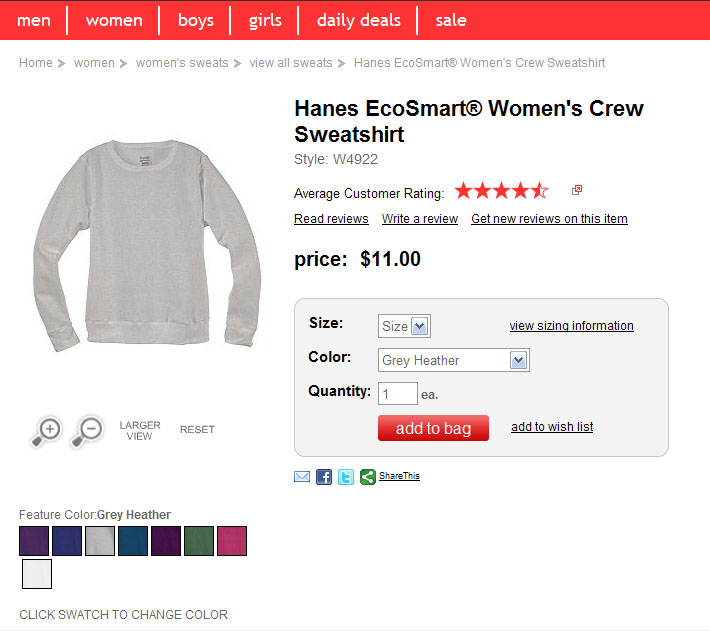Image resolution: width=710 pixels, height=631 pixels.
Task: Zoom out with the minus magnifier icon
Action: [x=87, y=431]
